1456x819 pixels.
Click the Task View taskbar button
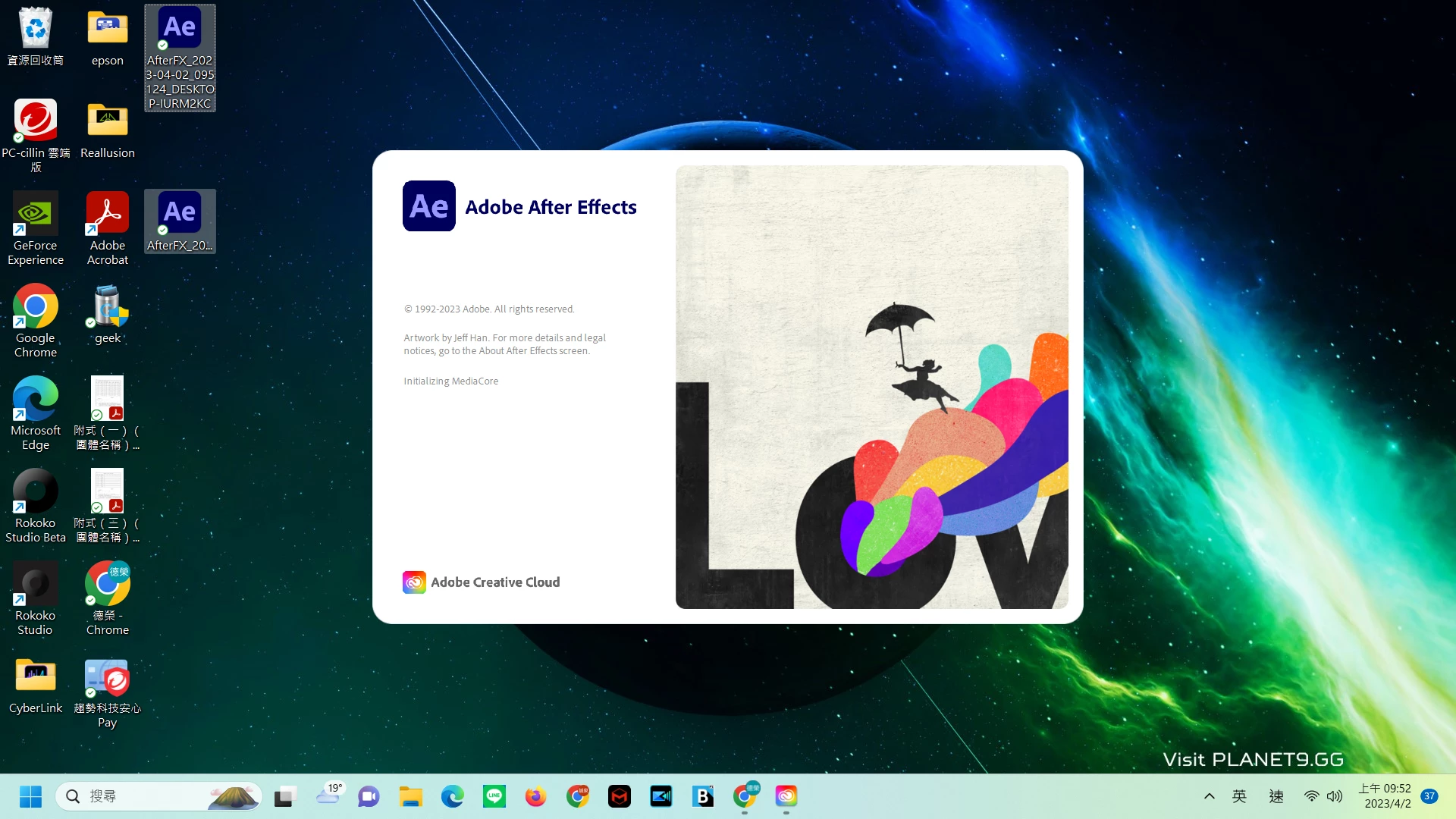(x=284, y=796)
